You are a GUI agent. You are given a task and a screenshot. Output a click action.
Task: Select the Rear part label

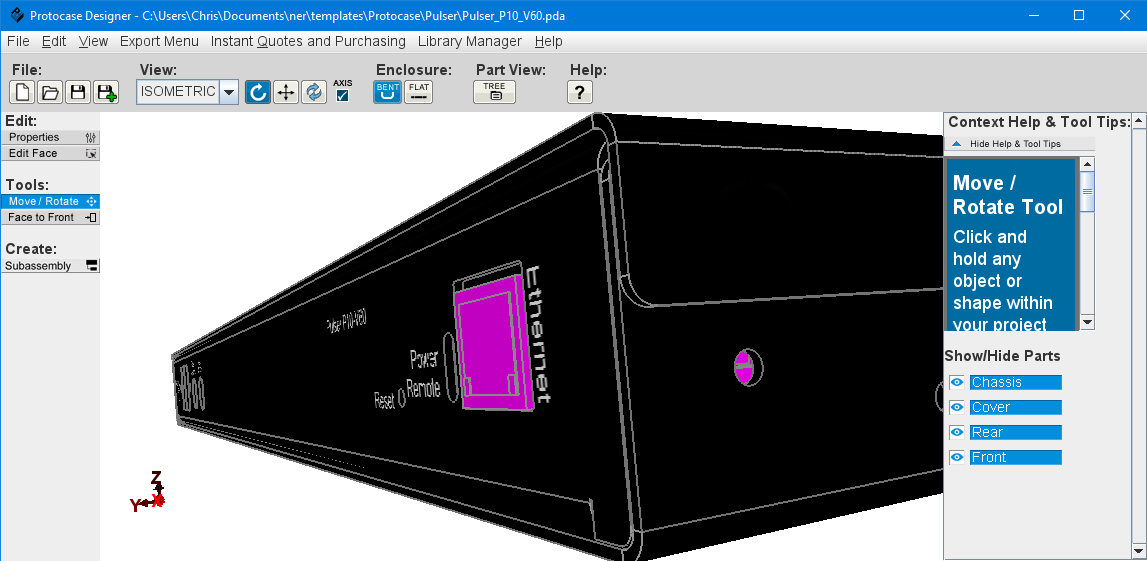point(1015,432)
